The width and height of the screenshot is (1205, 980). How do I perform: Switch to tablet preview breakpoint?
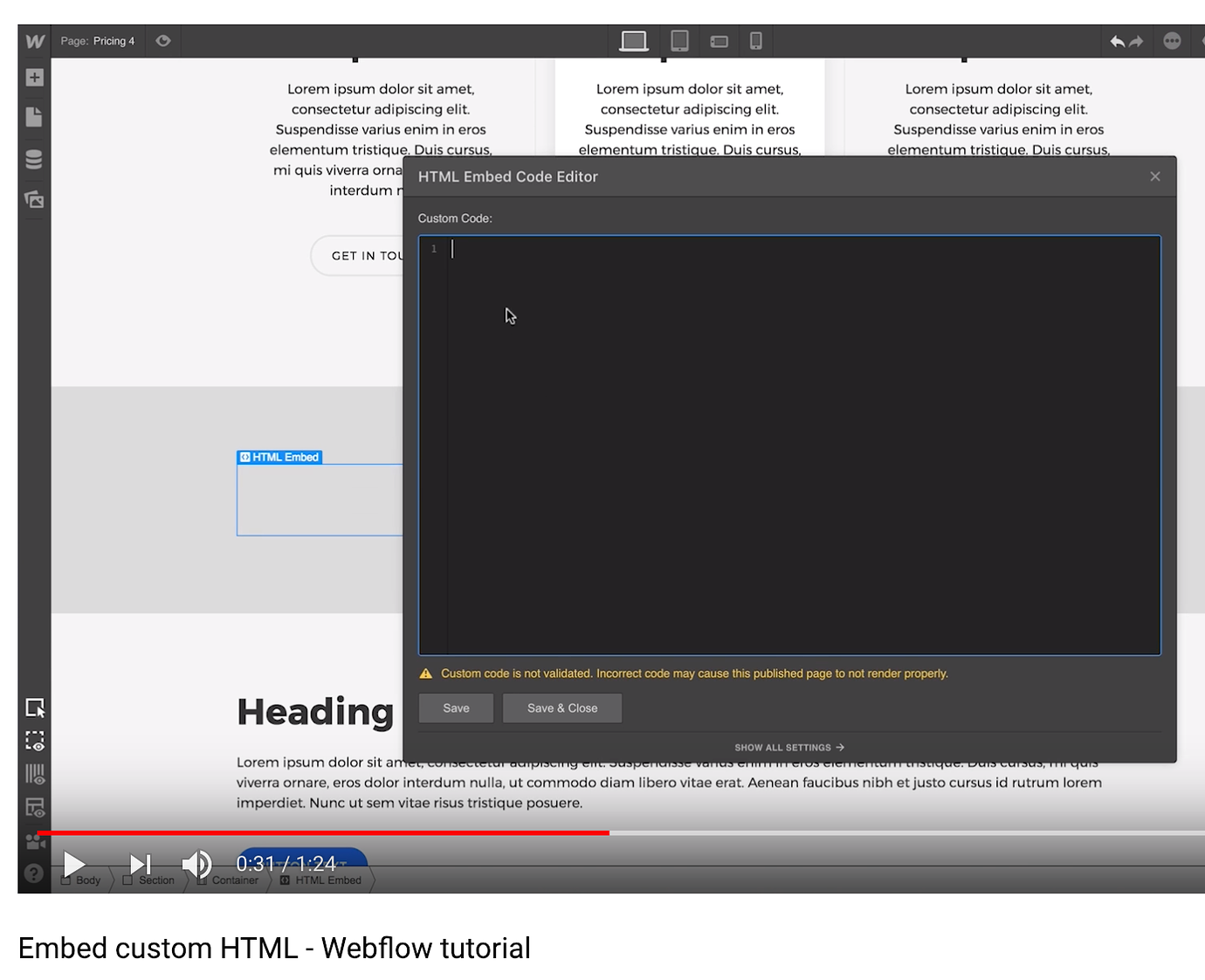pos(680,40)
